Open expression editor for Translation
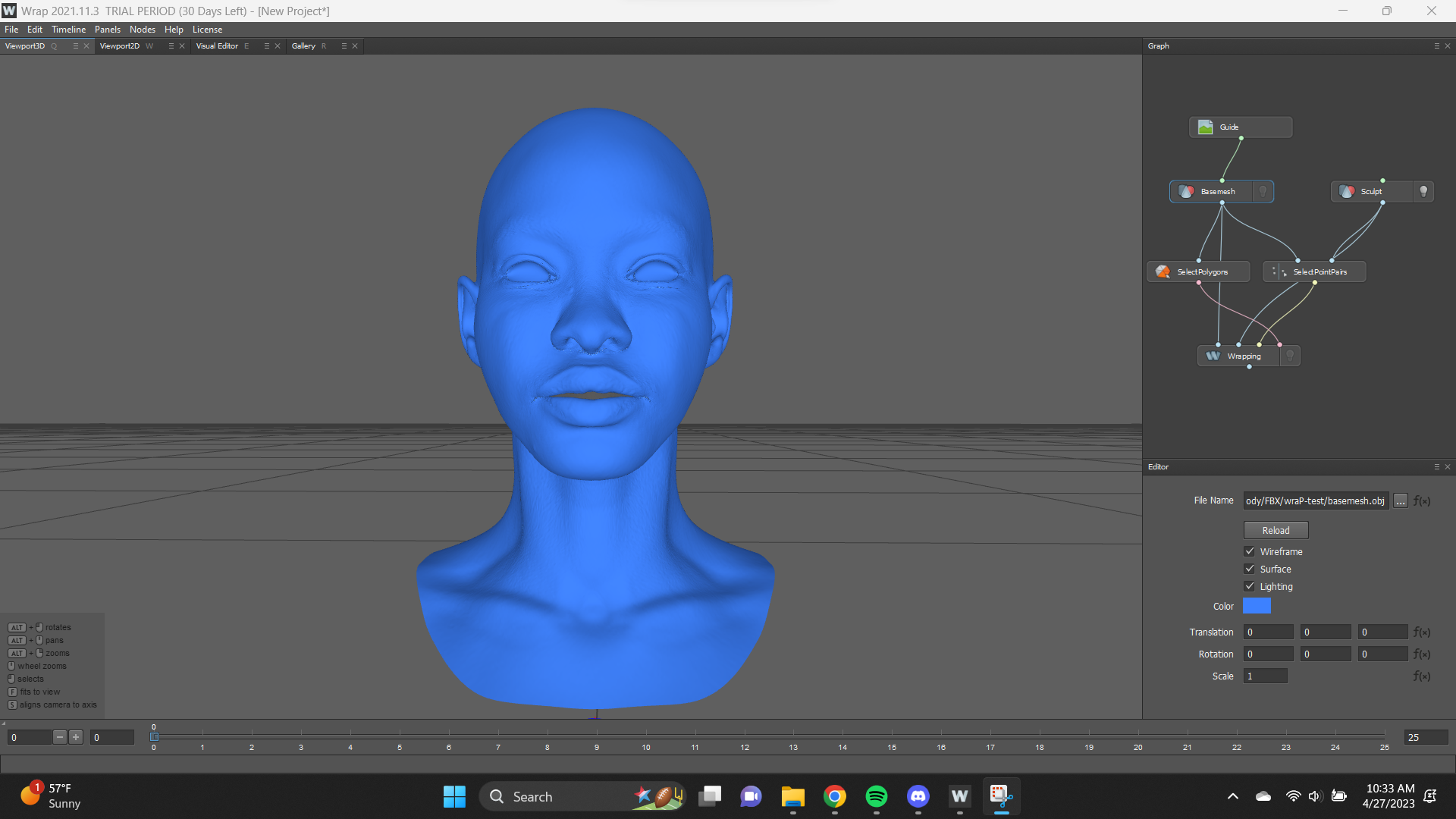This screenshot has height=819, width=1456. point(1422,632)
